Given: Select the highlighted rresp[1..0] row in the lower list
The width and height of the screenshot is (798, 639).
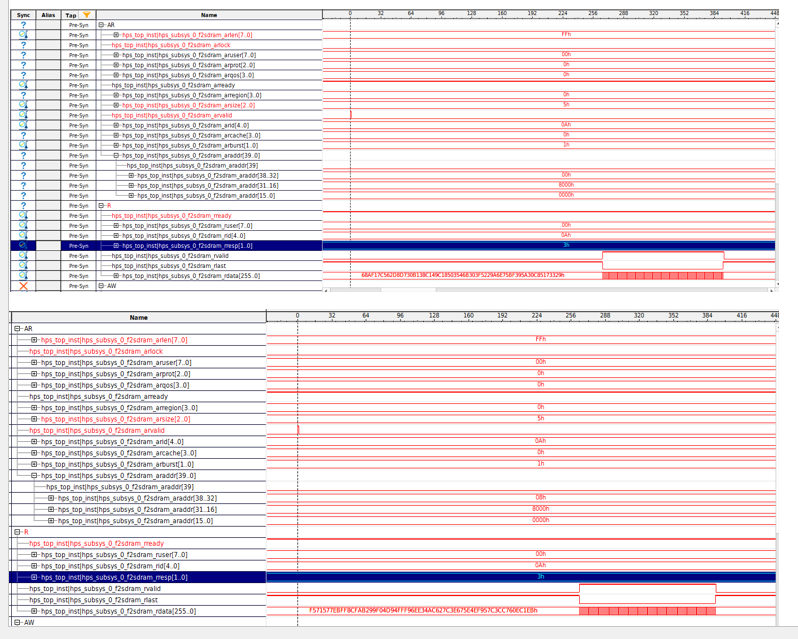Looking at the screenshot, I should click(x=137, y=577).
